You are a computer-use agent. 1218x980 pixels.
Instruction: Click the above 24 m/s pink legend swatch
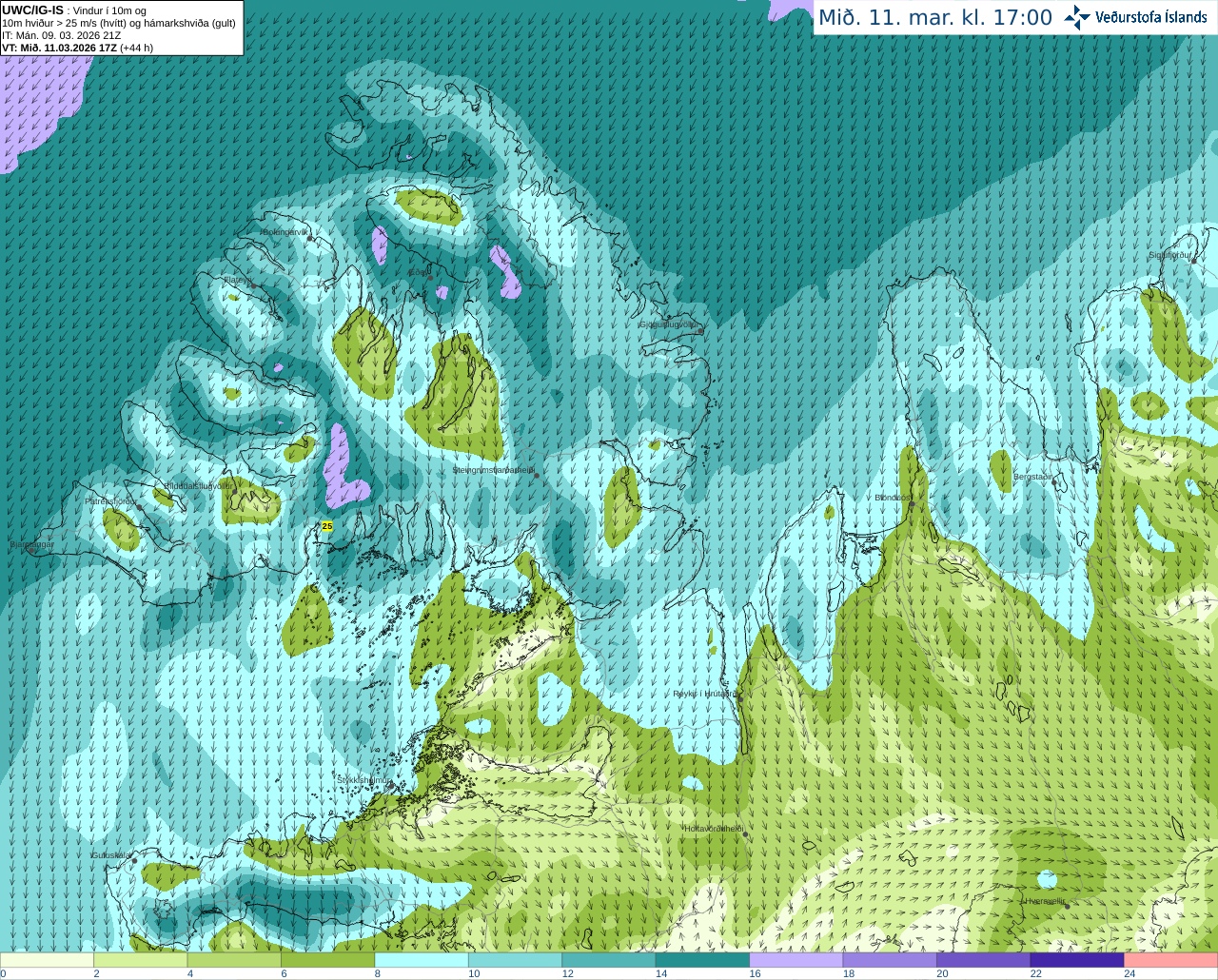pos(1171,960)
